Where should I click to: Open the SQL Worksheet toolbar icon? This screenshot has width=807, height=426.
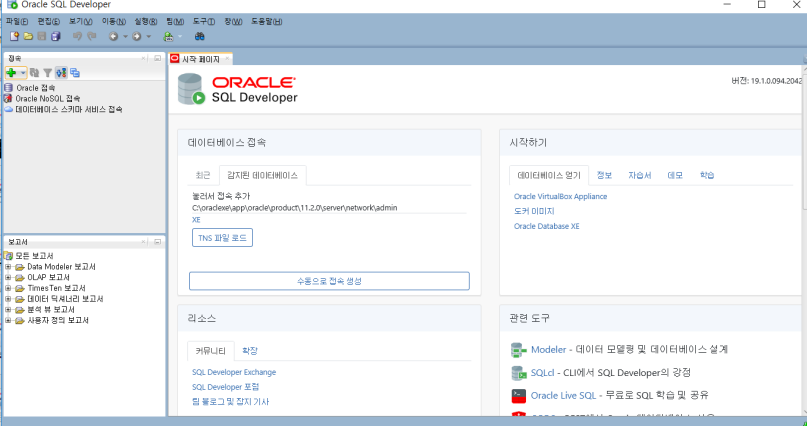pyautogui.click(x=168, y=37)
